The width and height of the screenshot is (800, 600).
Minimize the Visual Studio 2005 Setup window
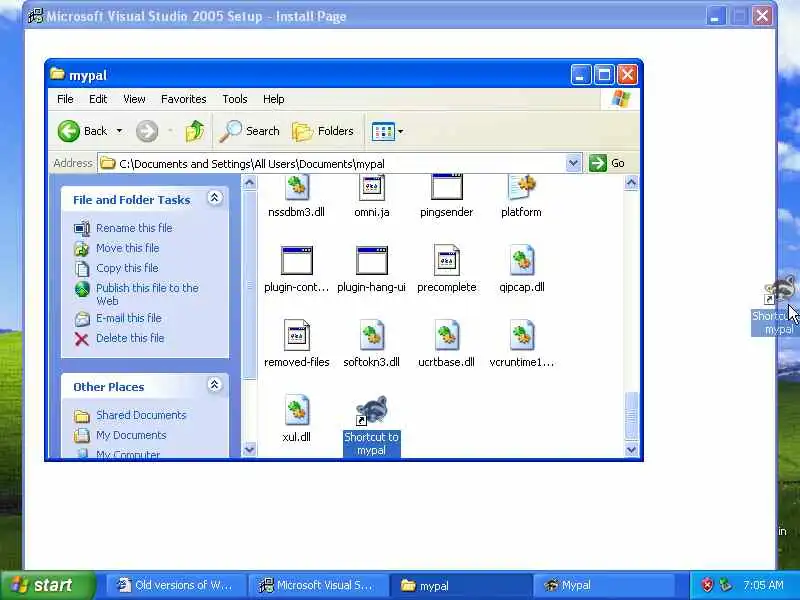click(x=715, y=16)
